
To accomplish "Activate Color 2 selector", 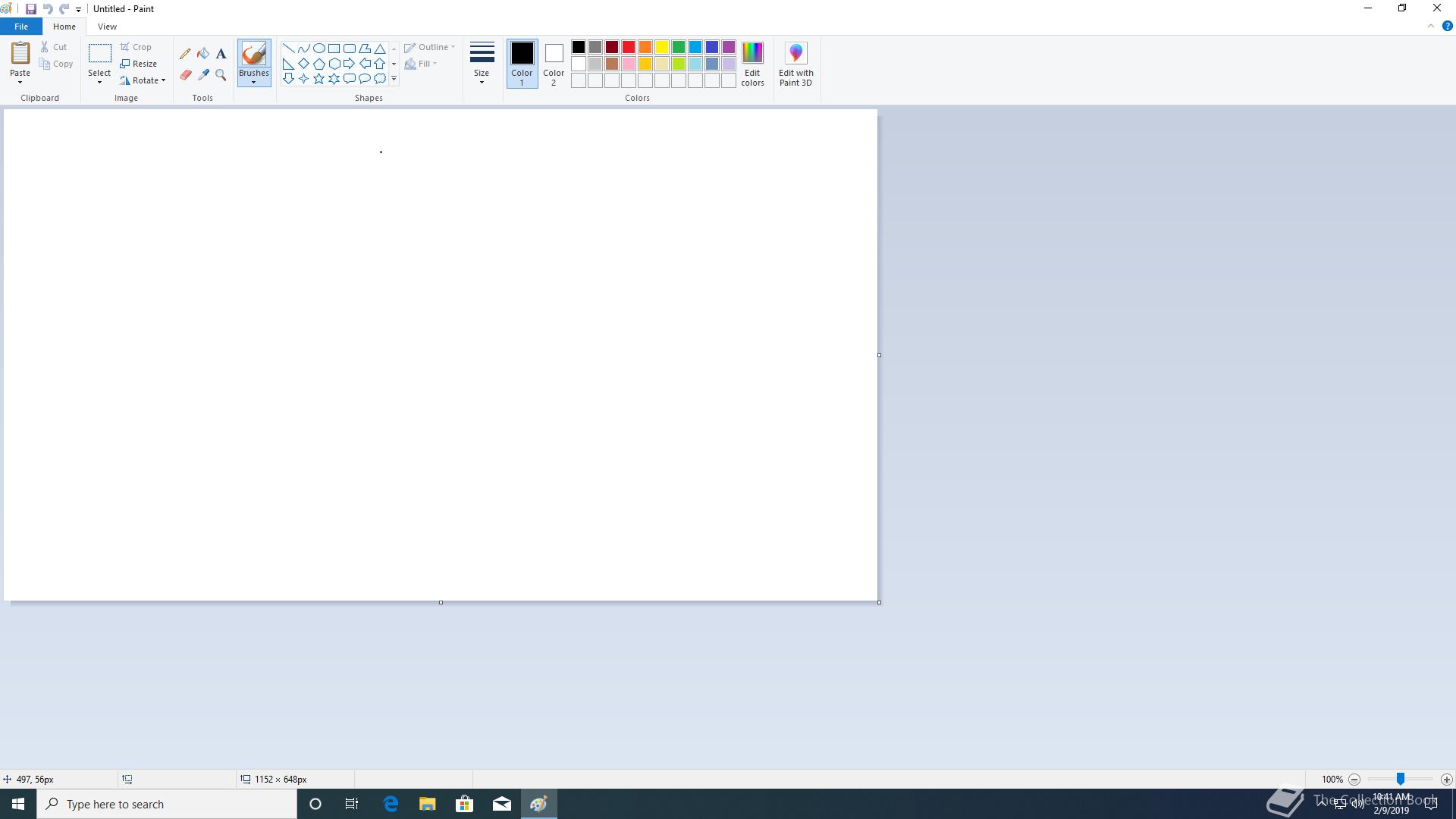I will [554, 64].
